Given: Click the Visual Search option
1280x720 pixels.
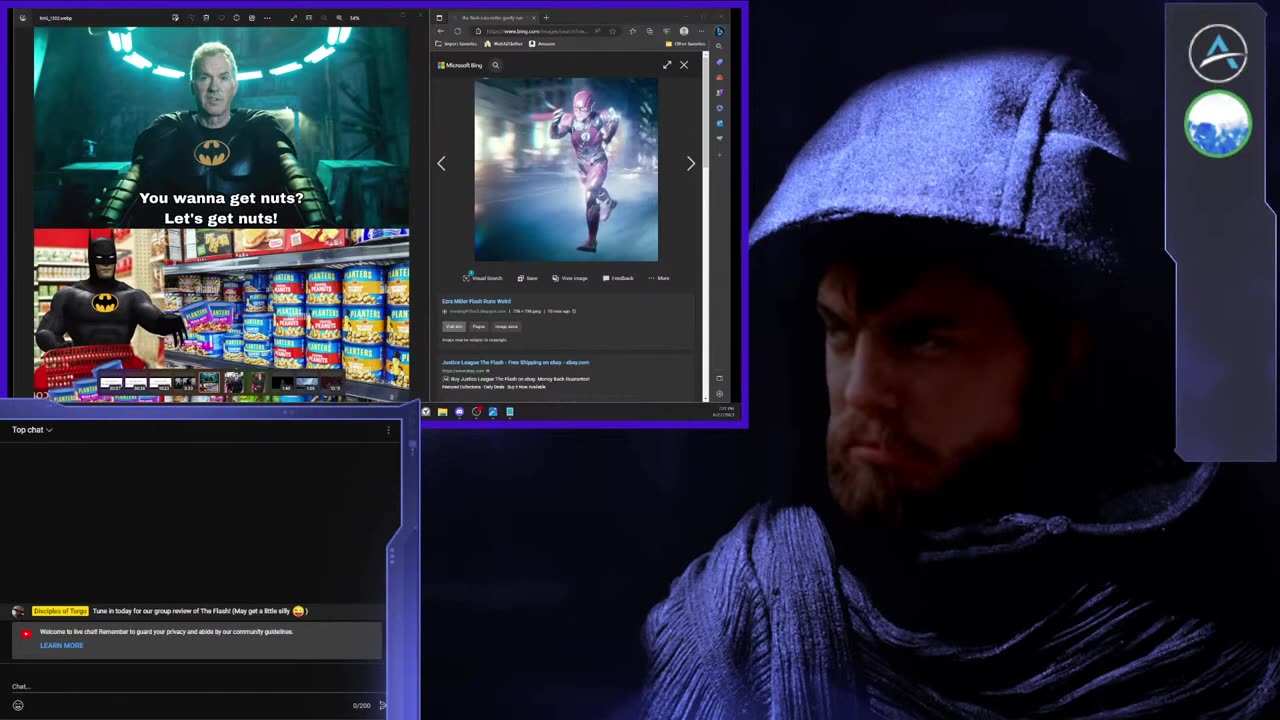Looking at the screenshot, I should [483, 278].
